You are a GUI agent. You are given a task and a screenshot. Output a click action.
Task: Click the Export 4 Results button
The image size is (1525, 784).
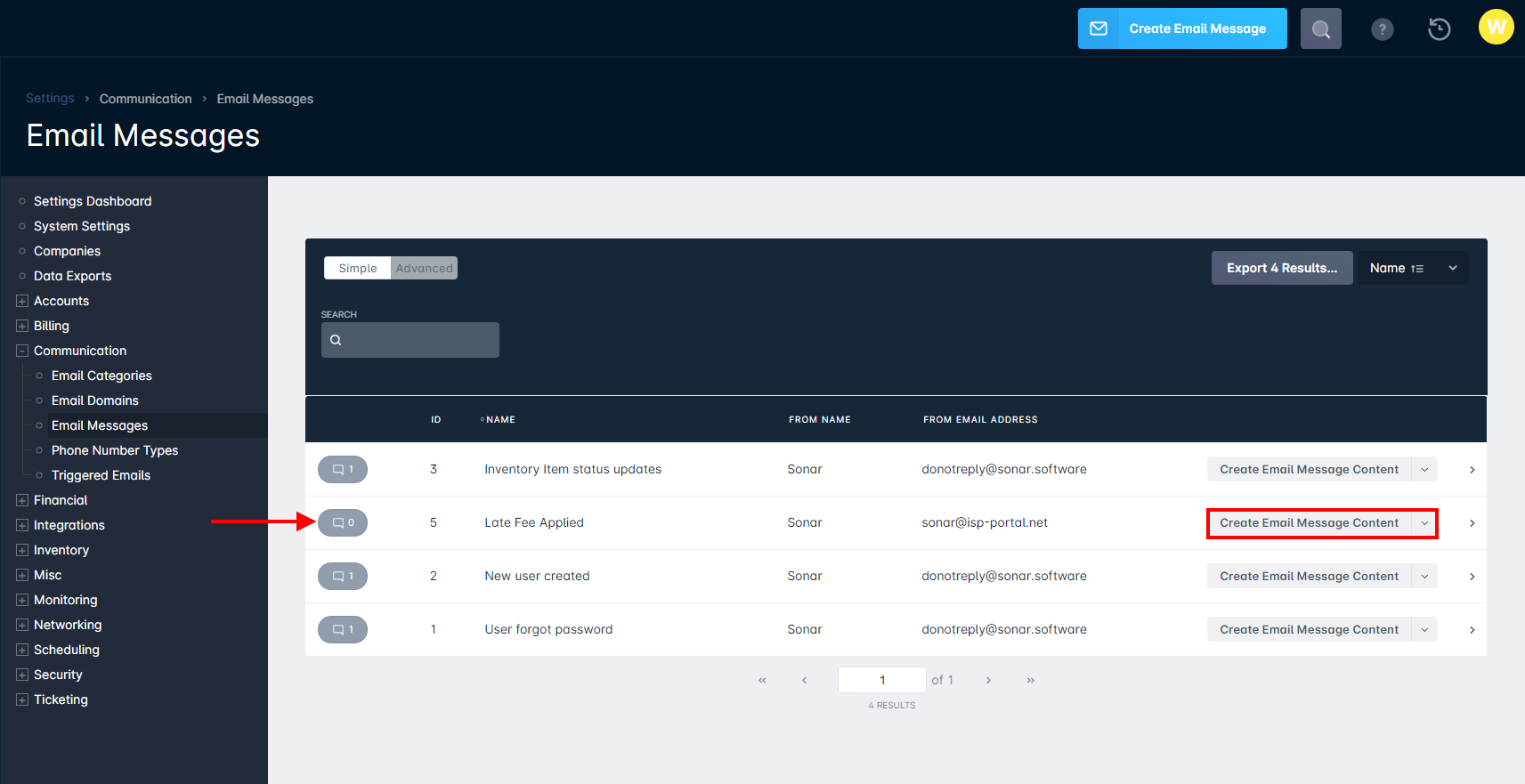(1282, 268)
